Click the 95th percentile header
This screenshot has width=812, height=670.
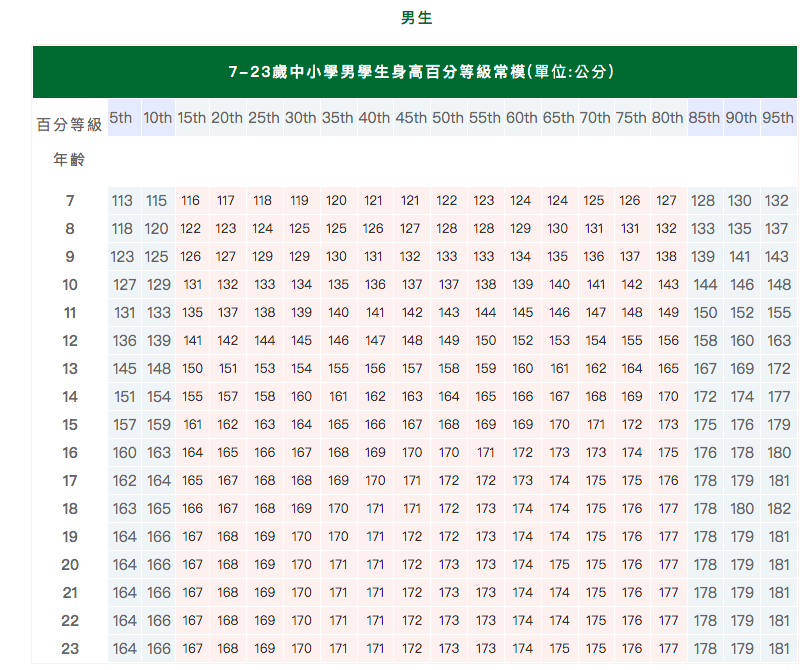click(x=778, y=118)
